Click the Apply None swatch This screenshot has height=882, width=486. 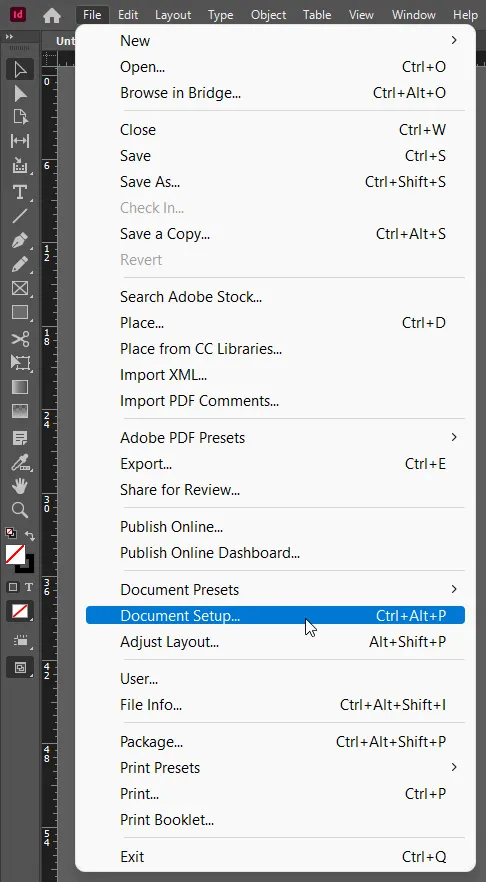coord(20,611)
